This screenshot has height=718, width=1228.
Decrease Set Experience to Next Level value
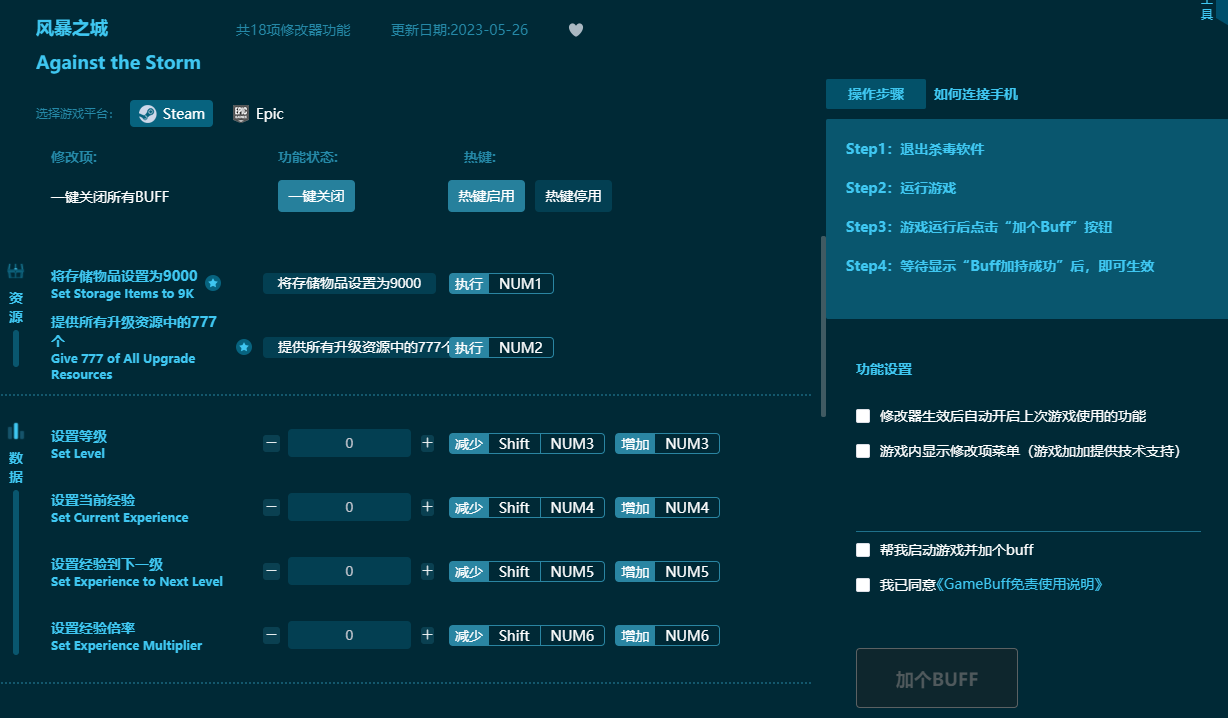(272, 571)
